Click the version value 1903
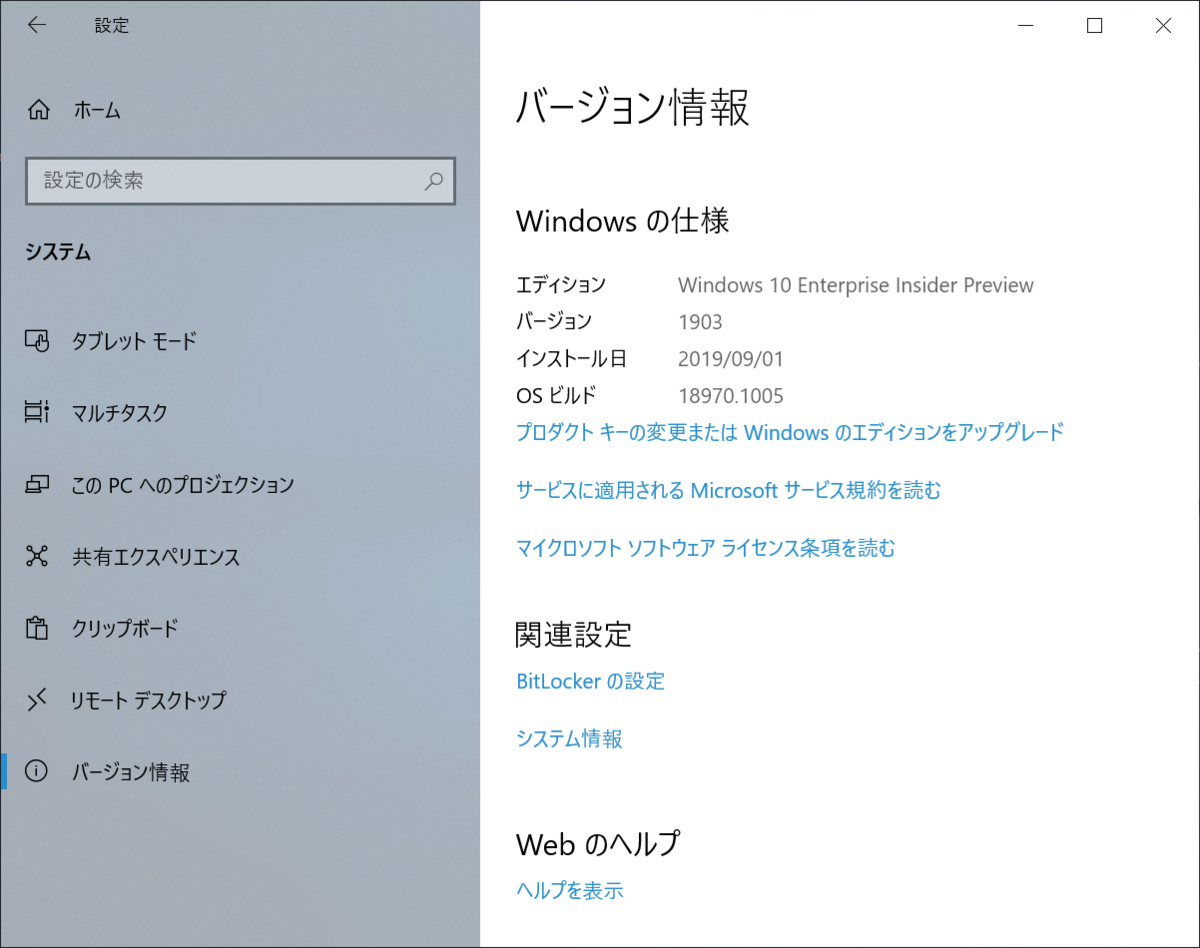The height and width of the screenshot is (948, 1200). pos(700,322)
